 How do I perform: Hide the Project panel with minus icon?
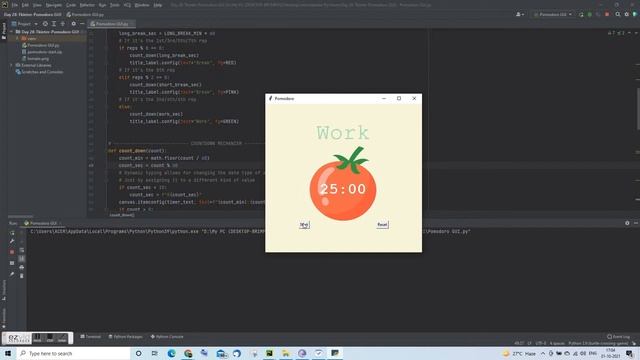click(x=82, y=24)
